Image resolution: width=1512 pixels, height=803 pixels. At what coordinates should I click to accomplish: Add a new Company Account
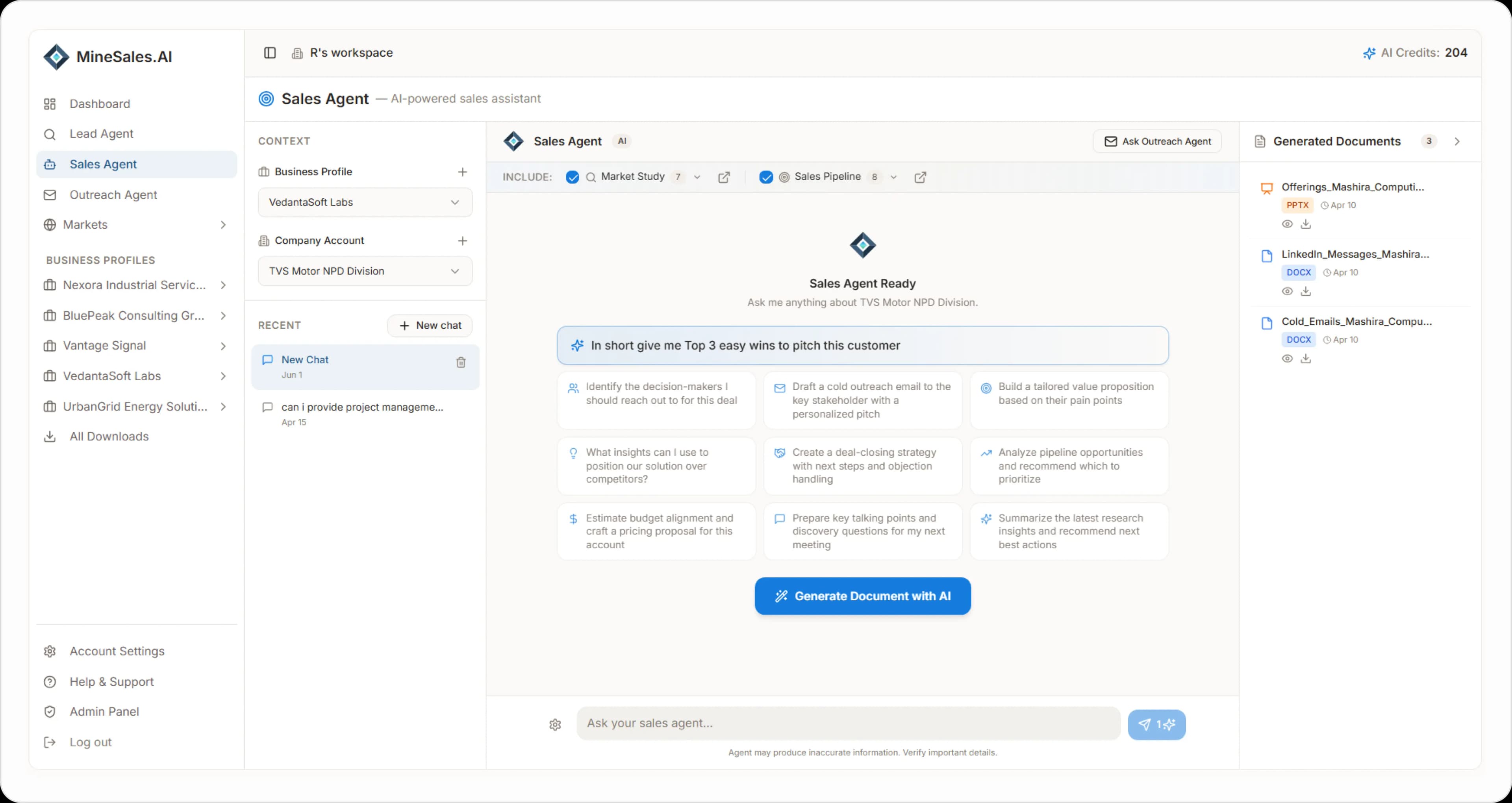pyautogui.click(x=463, y=241)
